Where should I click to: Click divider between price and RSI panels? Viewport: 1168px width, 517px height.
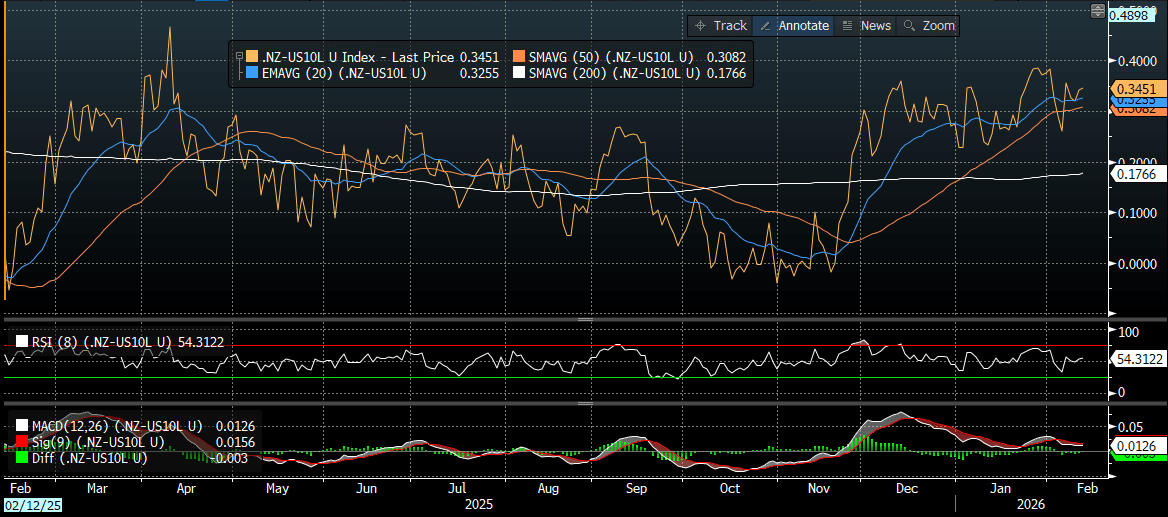point(584,320)
